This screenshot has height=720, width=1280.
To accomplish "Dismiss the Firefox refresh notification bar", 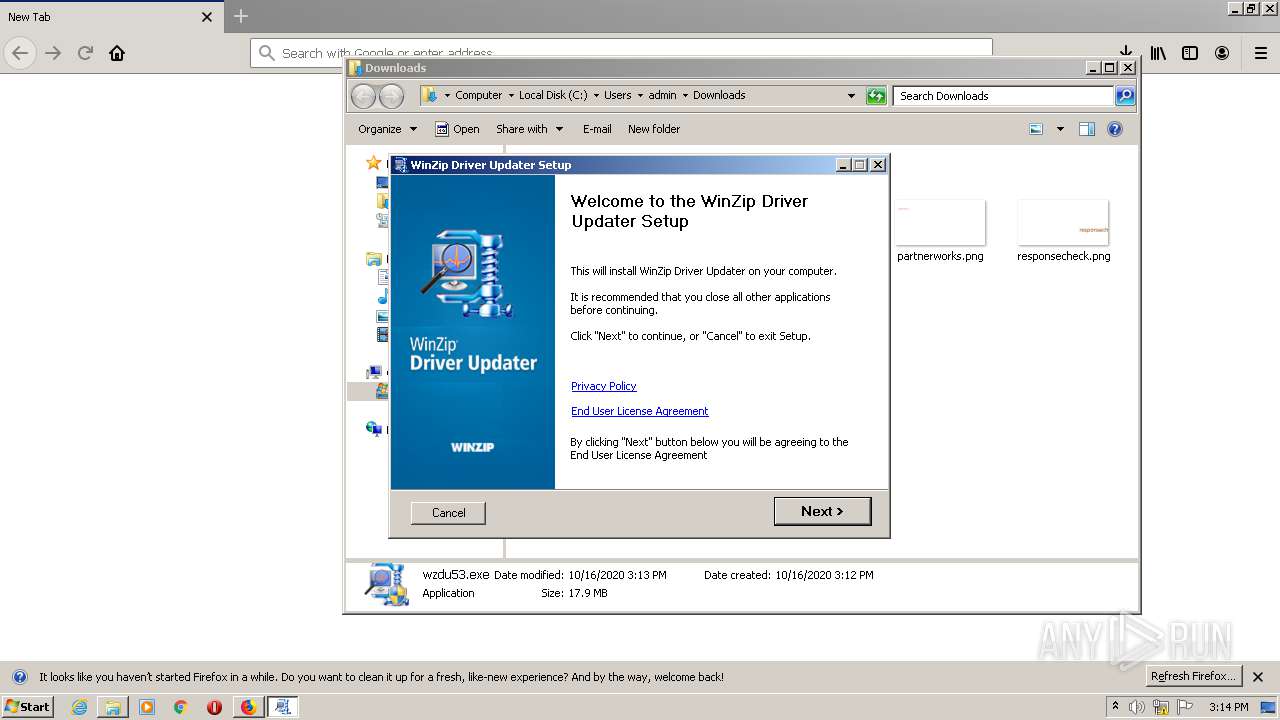I will coord(1258,677).
